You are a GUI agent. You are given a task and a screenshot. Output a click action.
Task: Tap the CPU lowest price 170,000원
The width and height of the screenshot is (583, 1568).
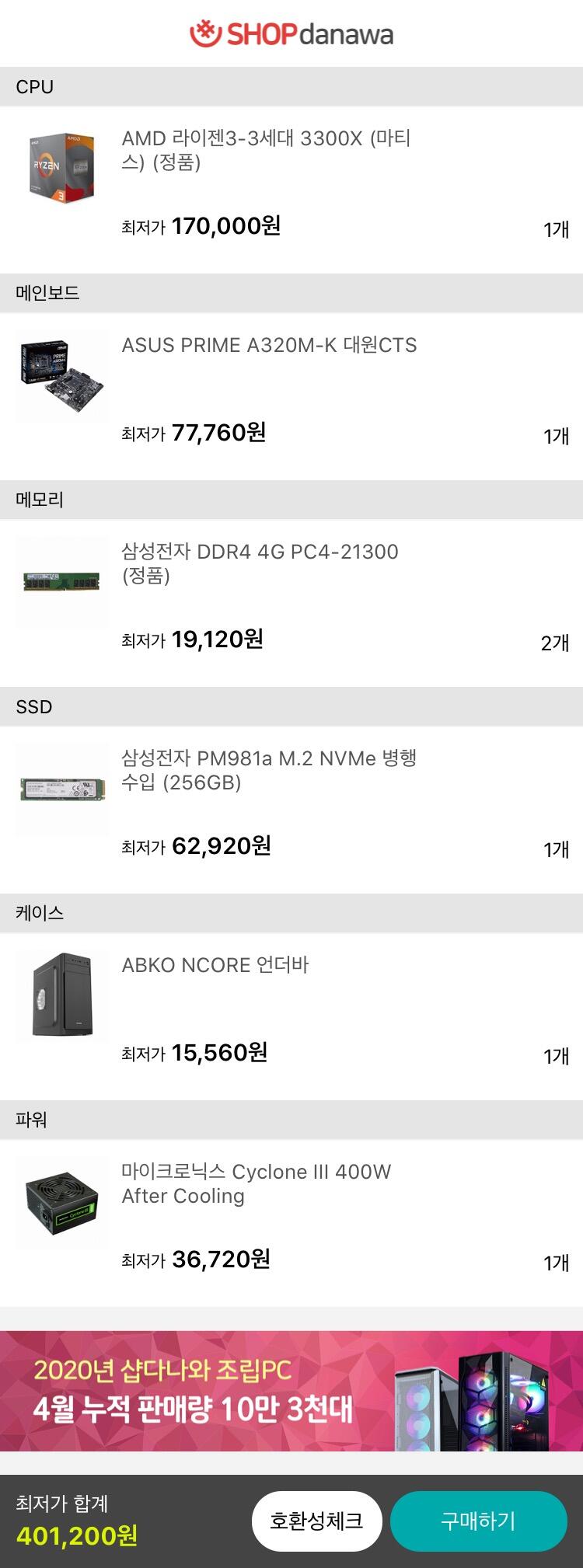click(225, 226)
